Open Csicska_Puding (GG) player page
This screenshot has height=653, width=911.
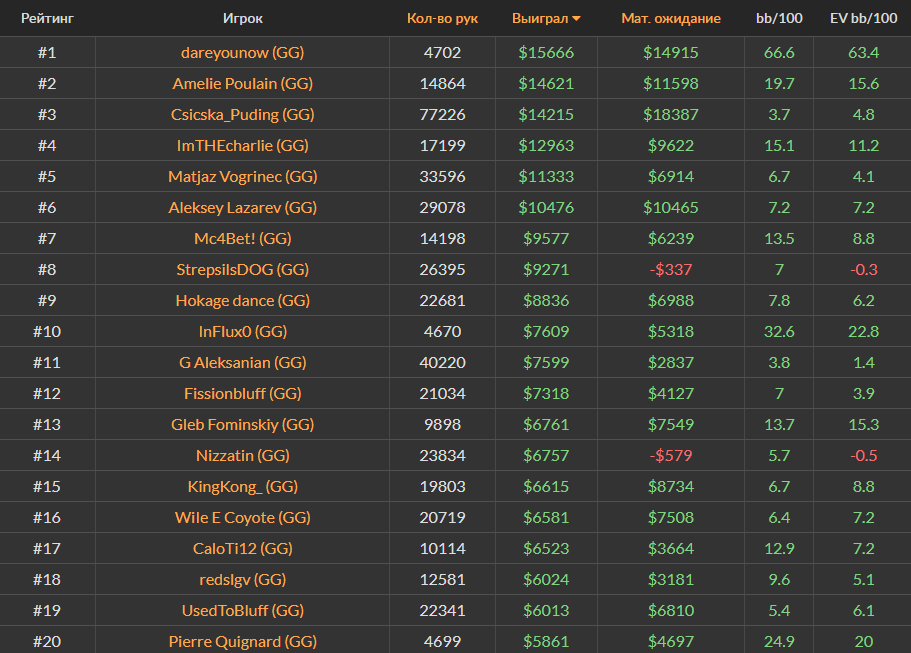coord(243,114)
